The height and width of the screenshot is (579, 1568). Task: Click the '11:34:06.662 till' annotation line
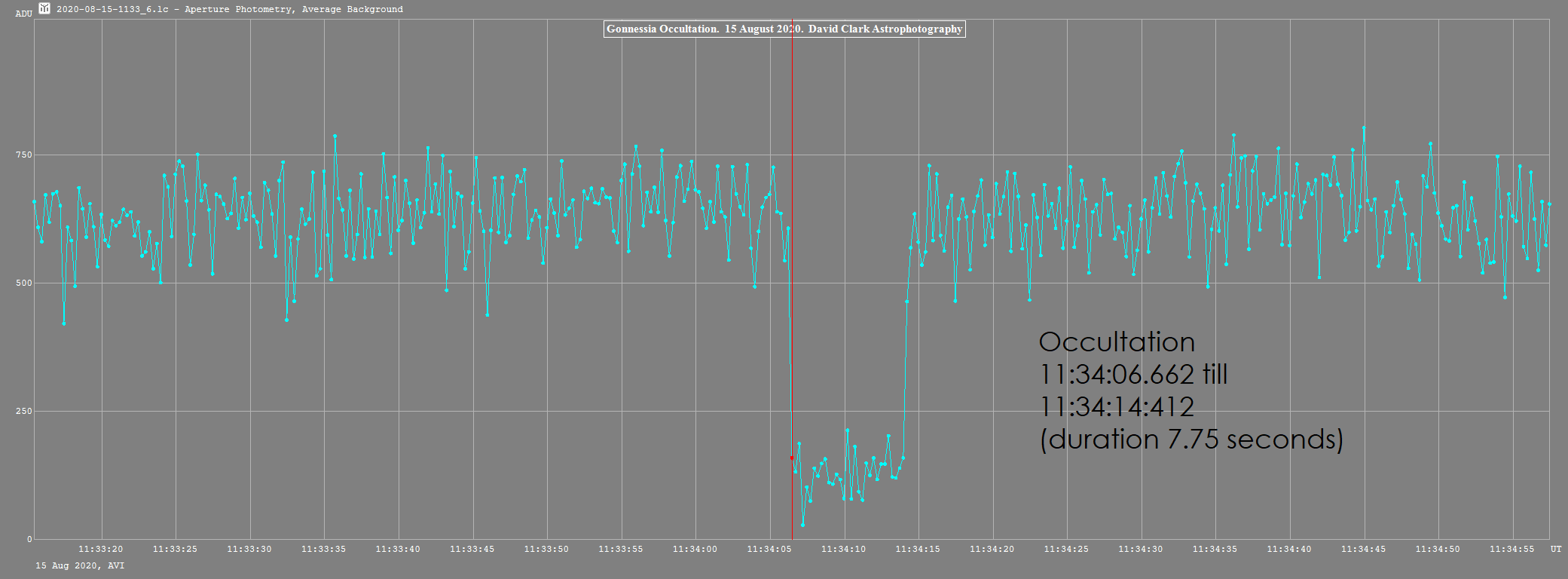(x=1133, y=375)
